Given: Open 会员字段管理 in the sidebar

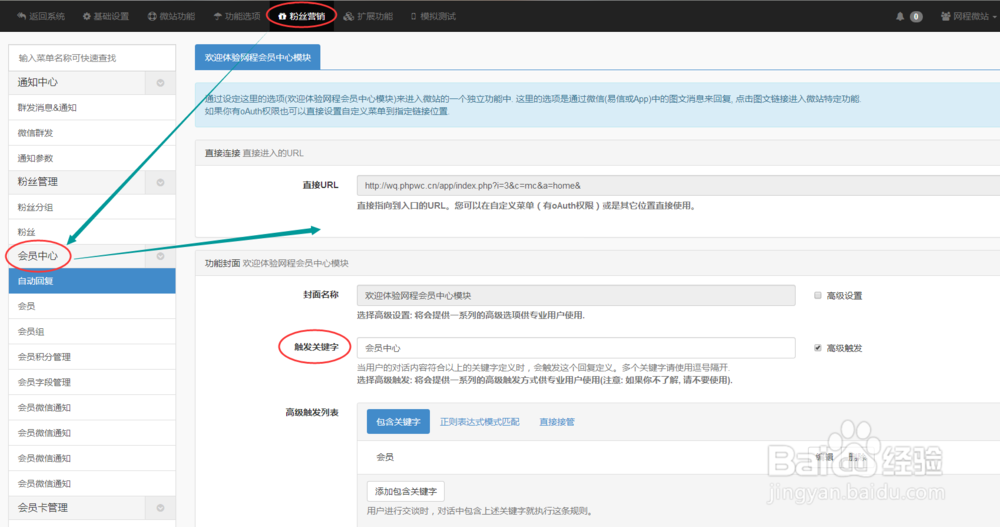Looking at the screenshot, I should click(92, 382).
